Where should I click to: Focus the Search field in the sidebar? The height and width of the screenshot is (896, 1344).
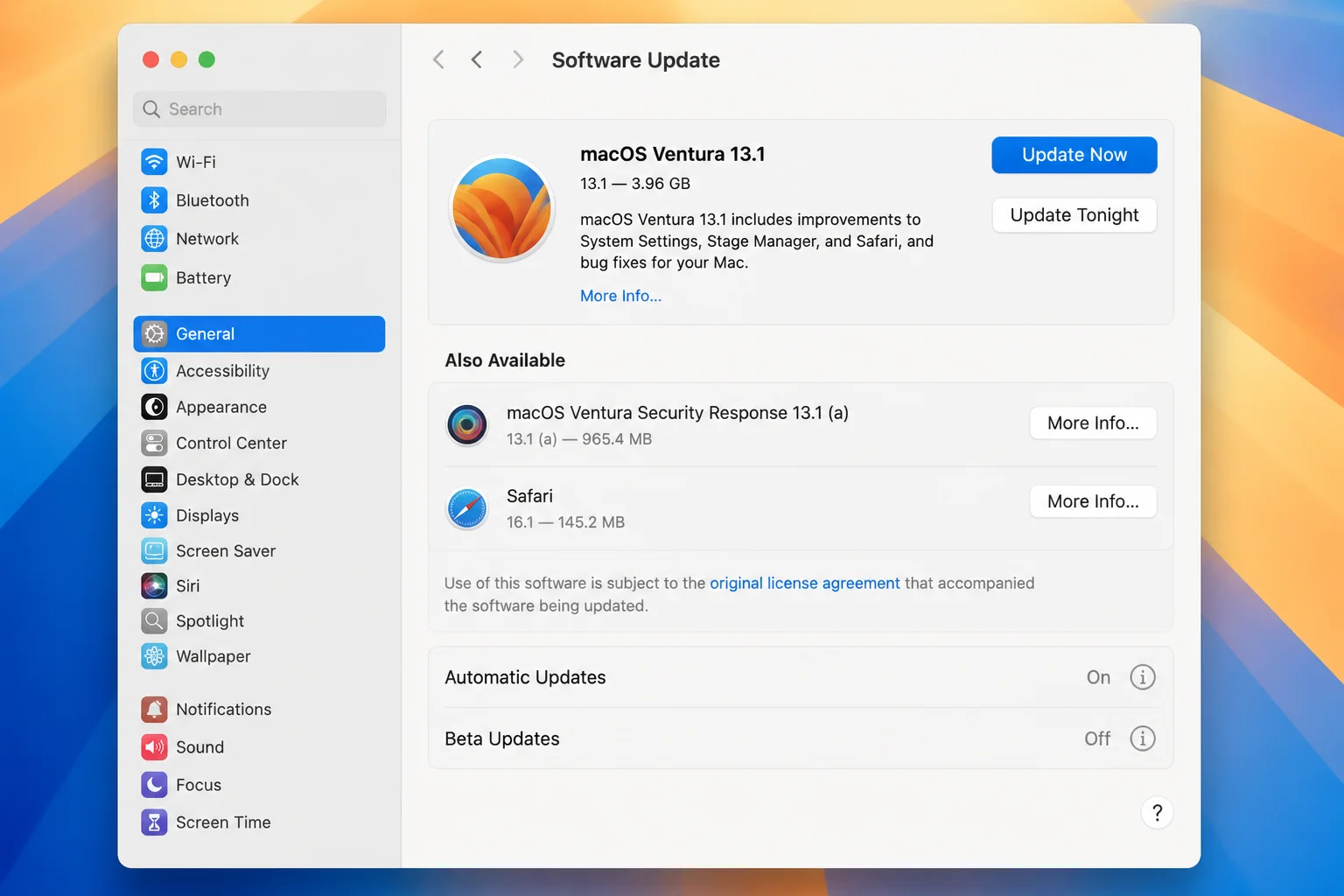click(x=260, y=109)
